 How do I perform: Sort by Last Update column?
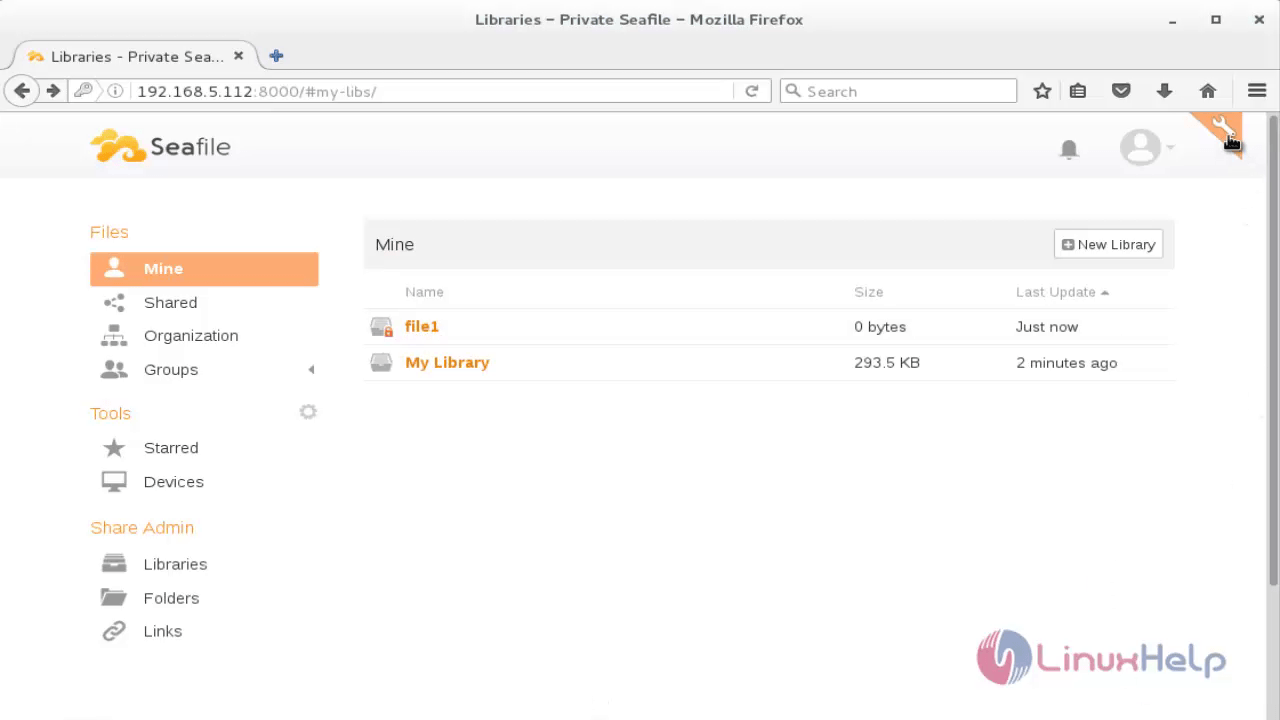1062,292
